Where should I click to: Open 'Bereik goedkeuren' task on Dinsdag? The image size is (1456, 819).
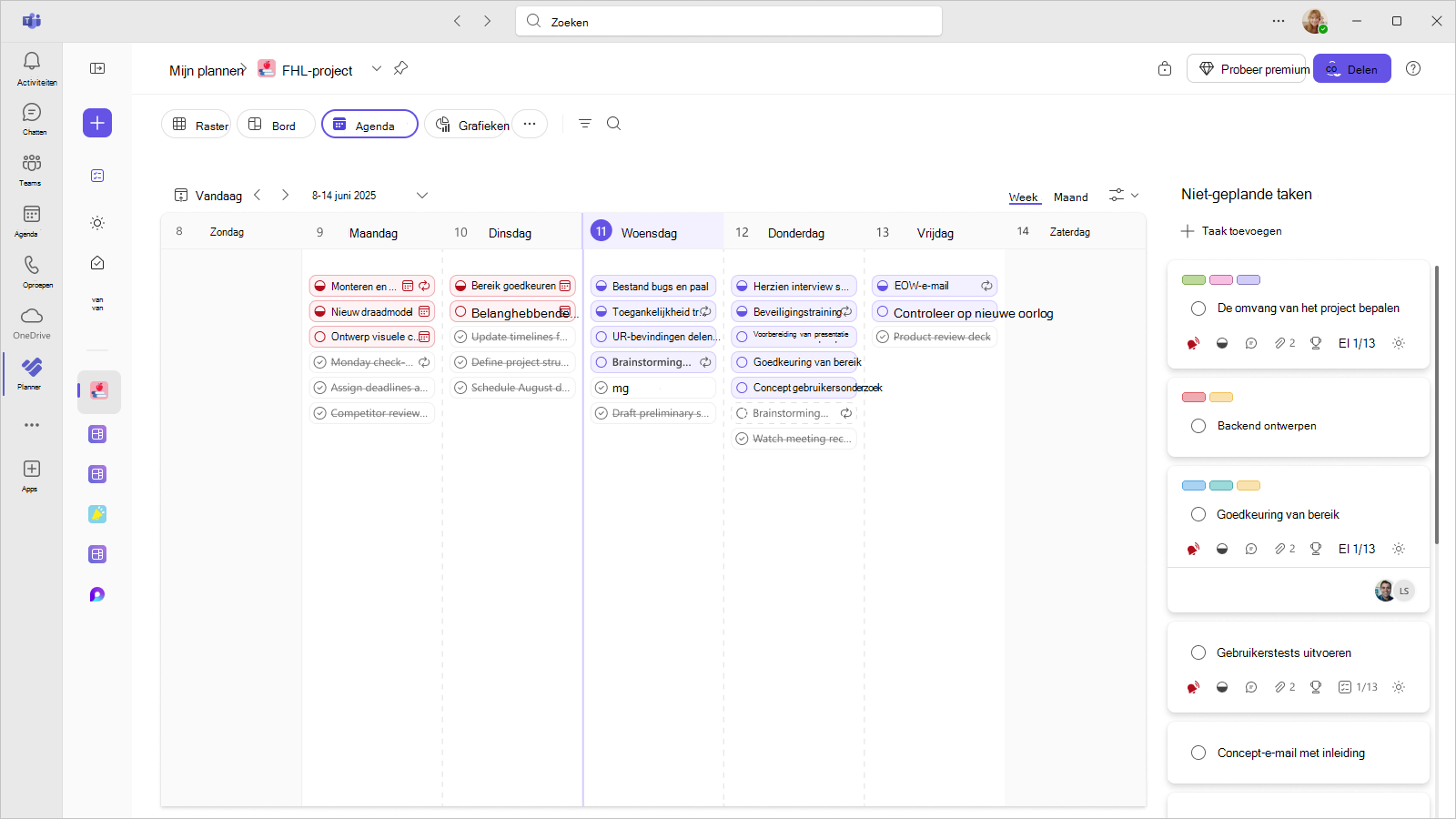pos(513,286)
